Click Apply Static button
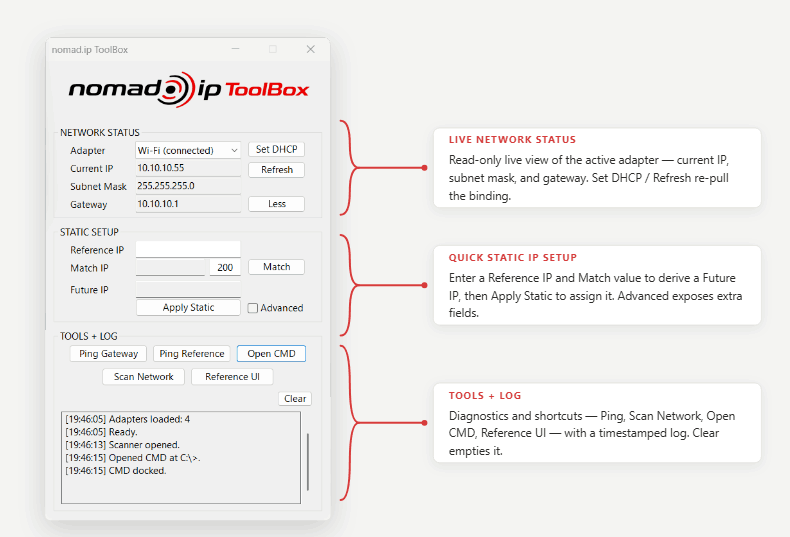The image size is (790, 537). coord(188,307)
